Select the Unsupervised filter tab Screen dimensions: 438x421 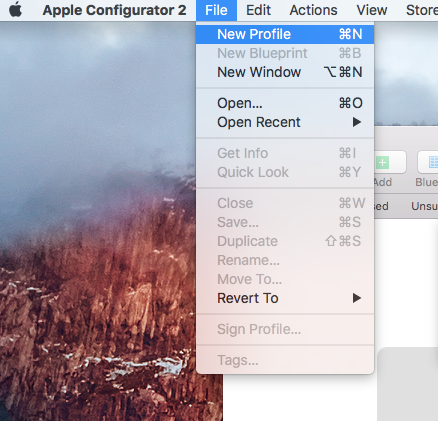[424, 206]
